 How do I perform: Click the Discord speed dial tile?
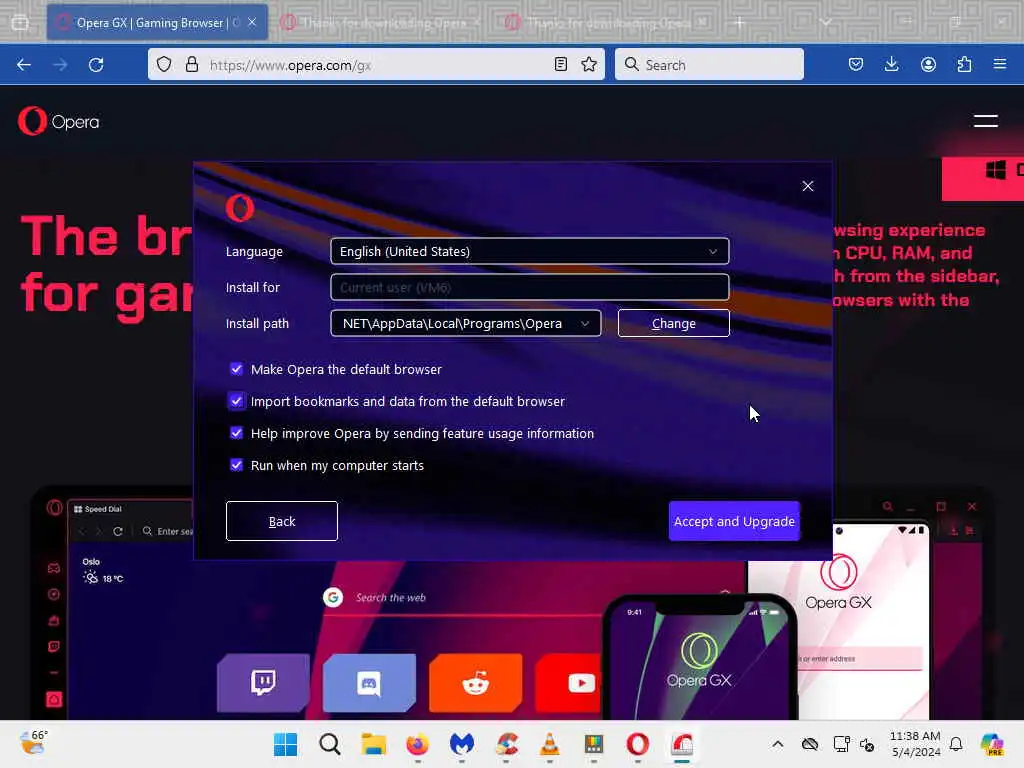(369, 682)
